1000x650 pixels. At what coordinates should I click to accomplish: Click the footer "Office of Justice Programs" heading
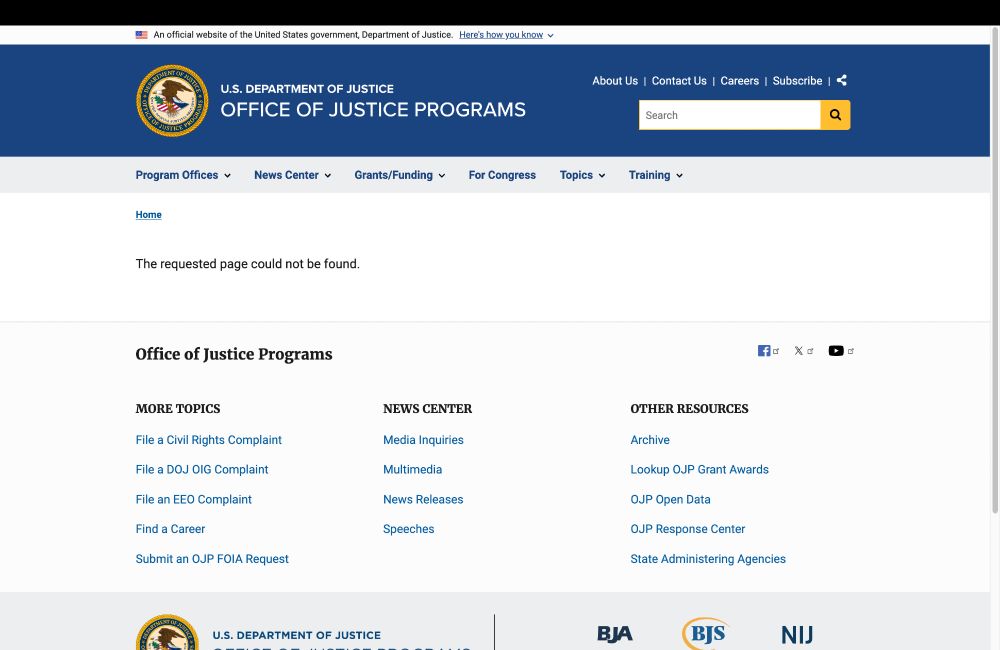pos(233,355)
